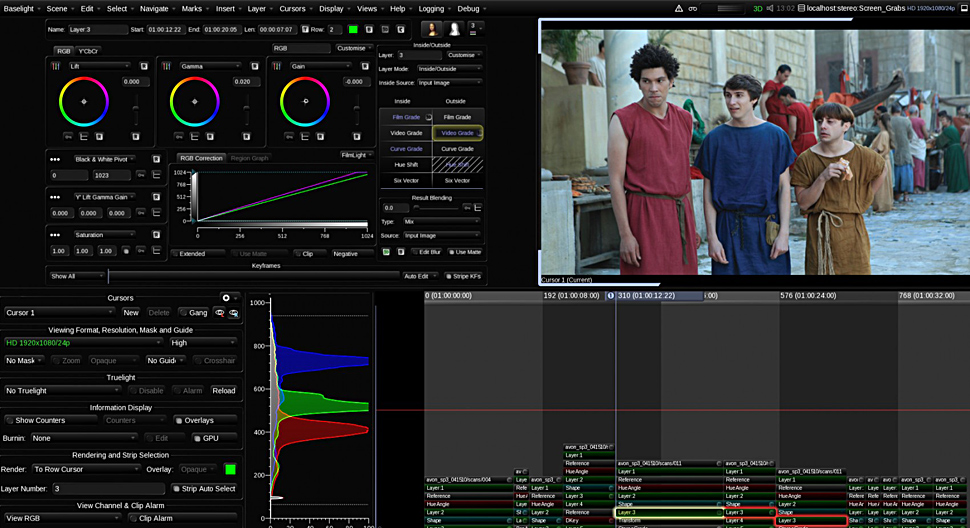Toggle the Overlays checkbox in Information Display
Screen dimensions: 970x528
click(x=179, y=420)
